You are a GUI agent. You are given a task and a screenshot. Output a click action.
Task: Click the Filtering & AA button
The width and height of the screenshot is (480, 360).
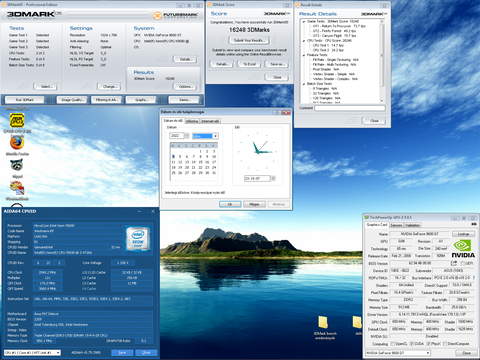tap(106, 100)
